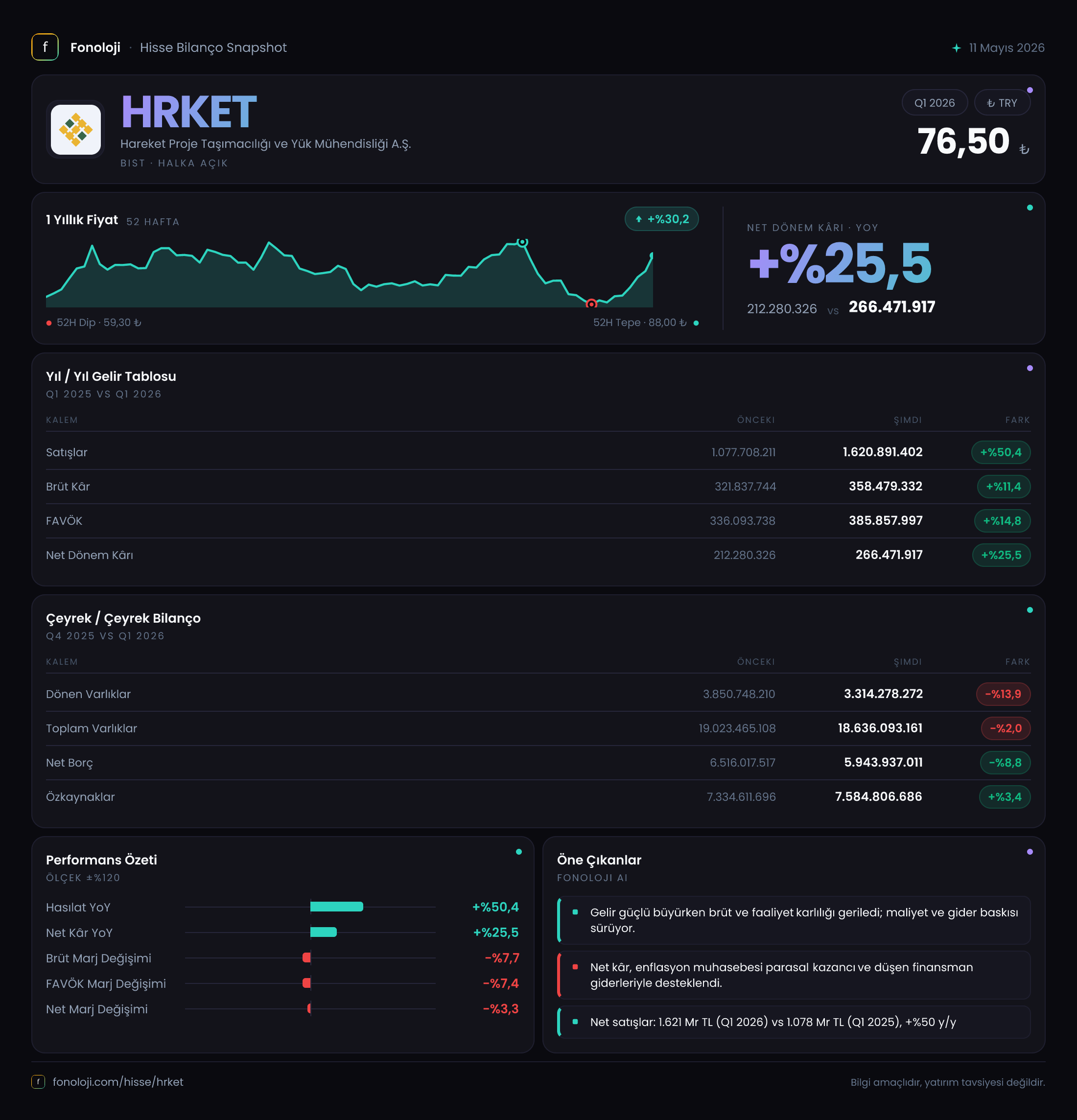1077x1120 pixels.
Task: Click the Performans Özeti heading
Action: (102, 860)
